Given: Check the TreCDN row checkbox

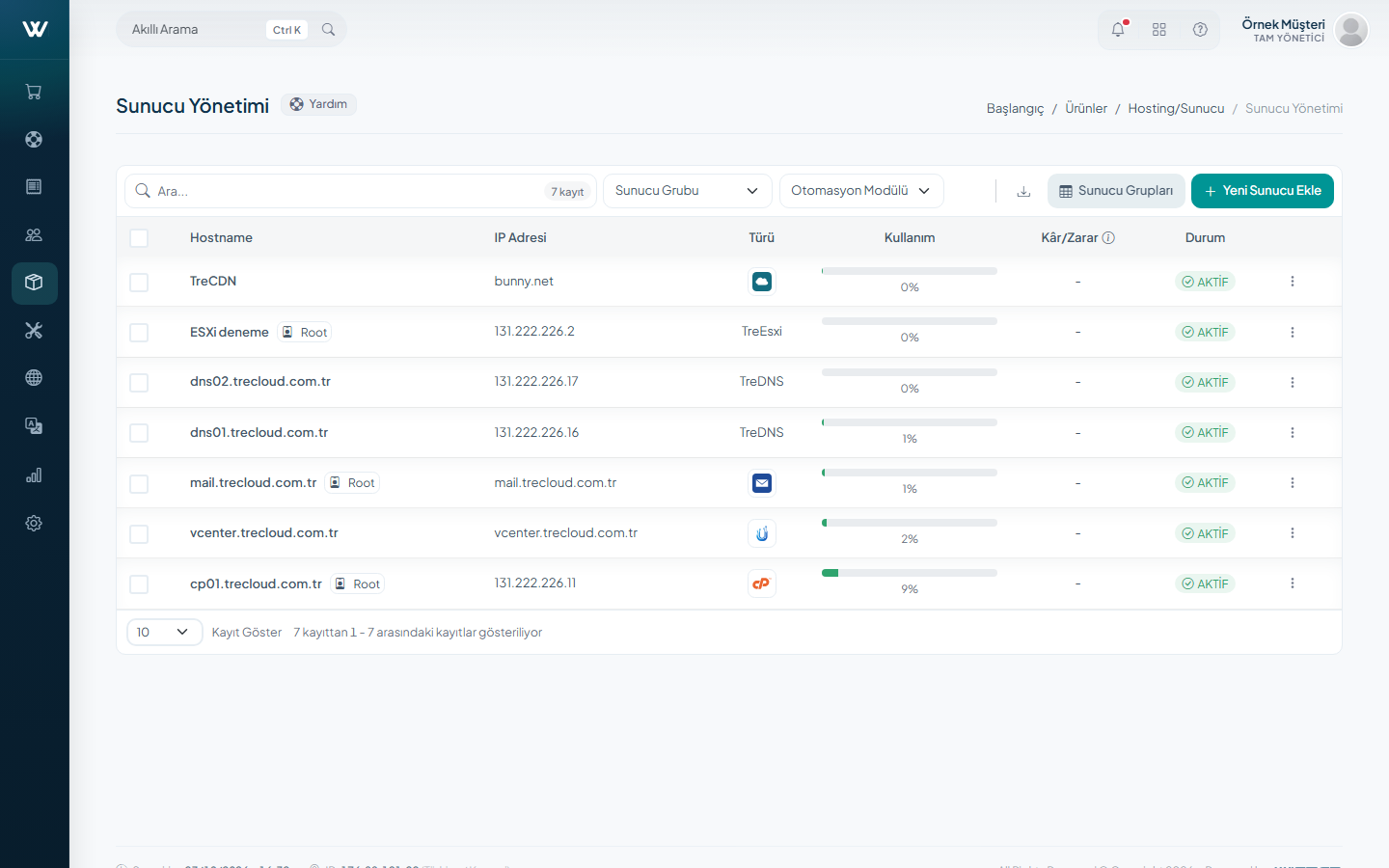Looking at the screenshot, I should [x=139, y=283].
